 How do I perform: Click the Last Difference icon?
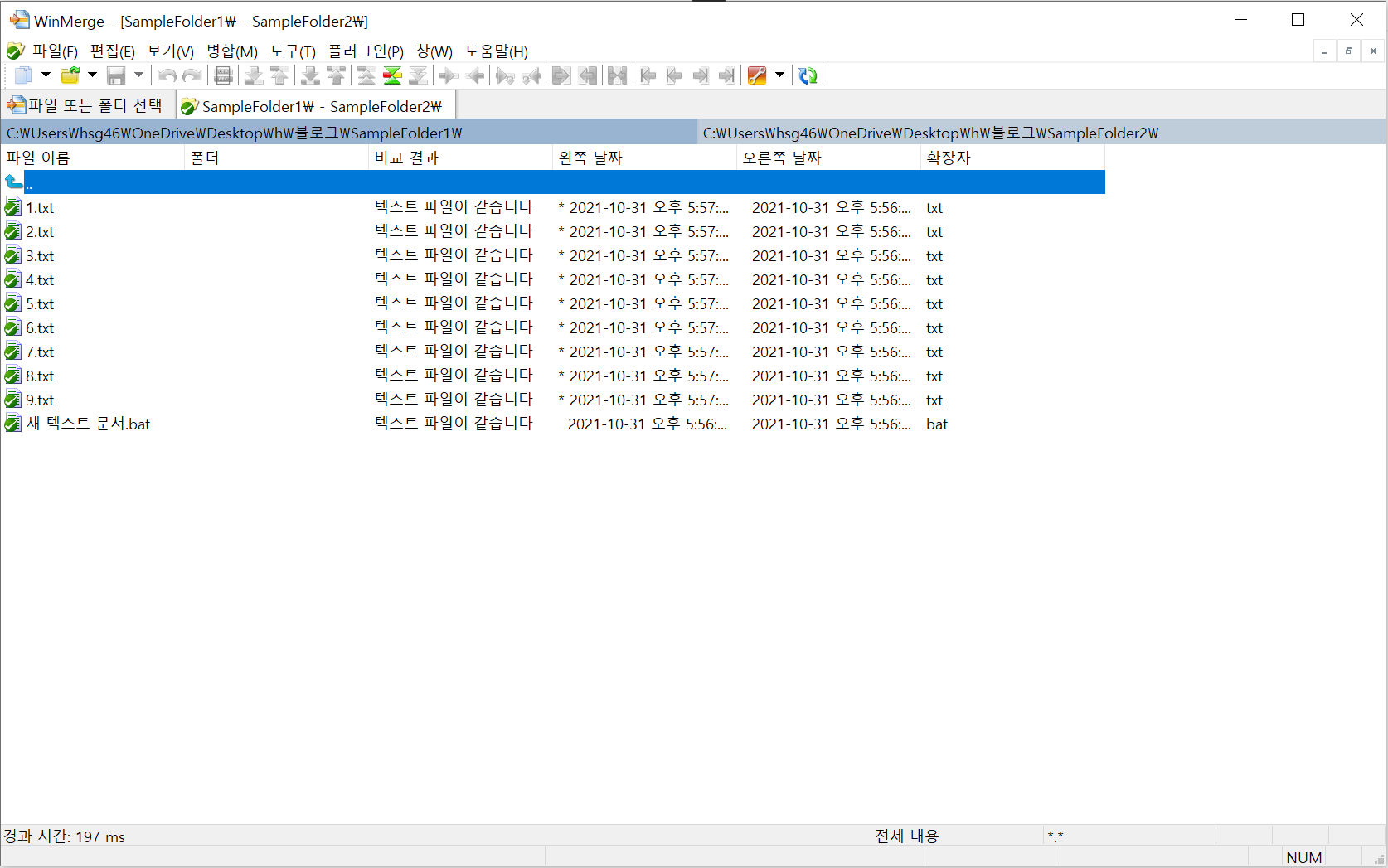[418, 75]
